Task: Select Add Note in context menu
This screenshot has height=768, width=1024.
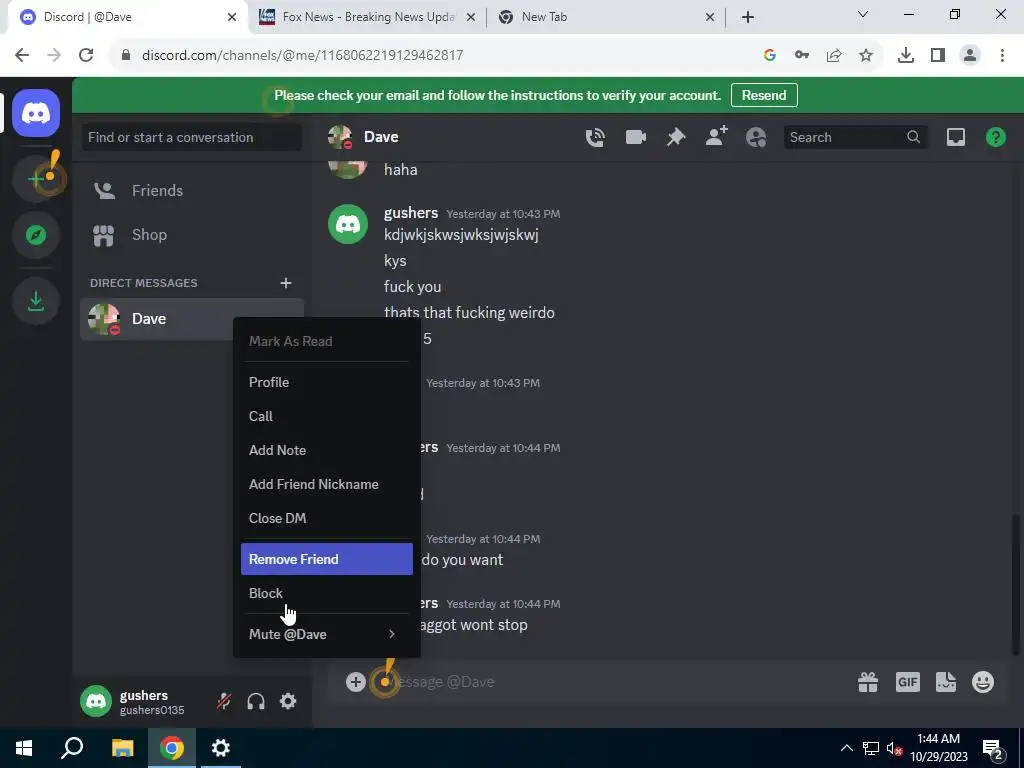Action: click(x=327, y=450)
